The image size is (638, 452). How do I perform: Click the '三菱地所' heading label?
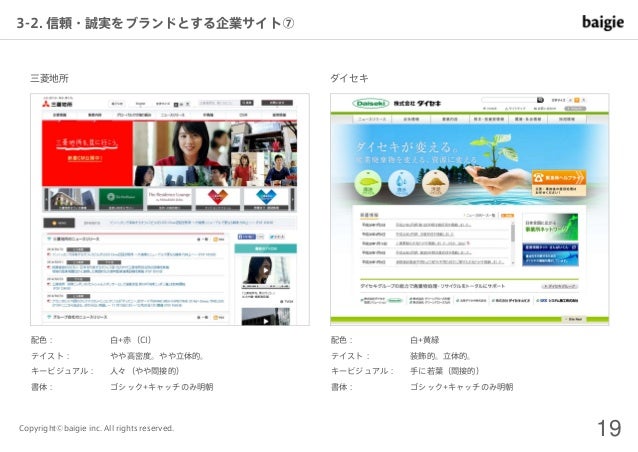point(49,78)
